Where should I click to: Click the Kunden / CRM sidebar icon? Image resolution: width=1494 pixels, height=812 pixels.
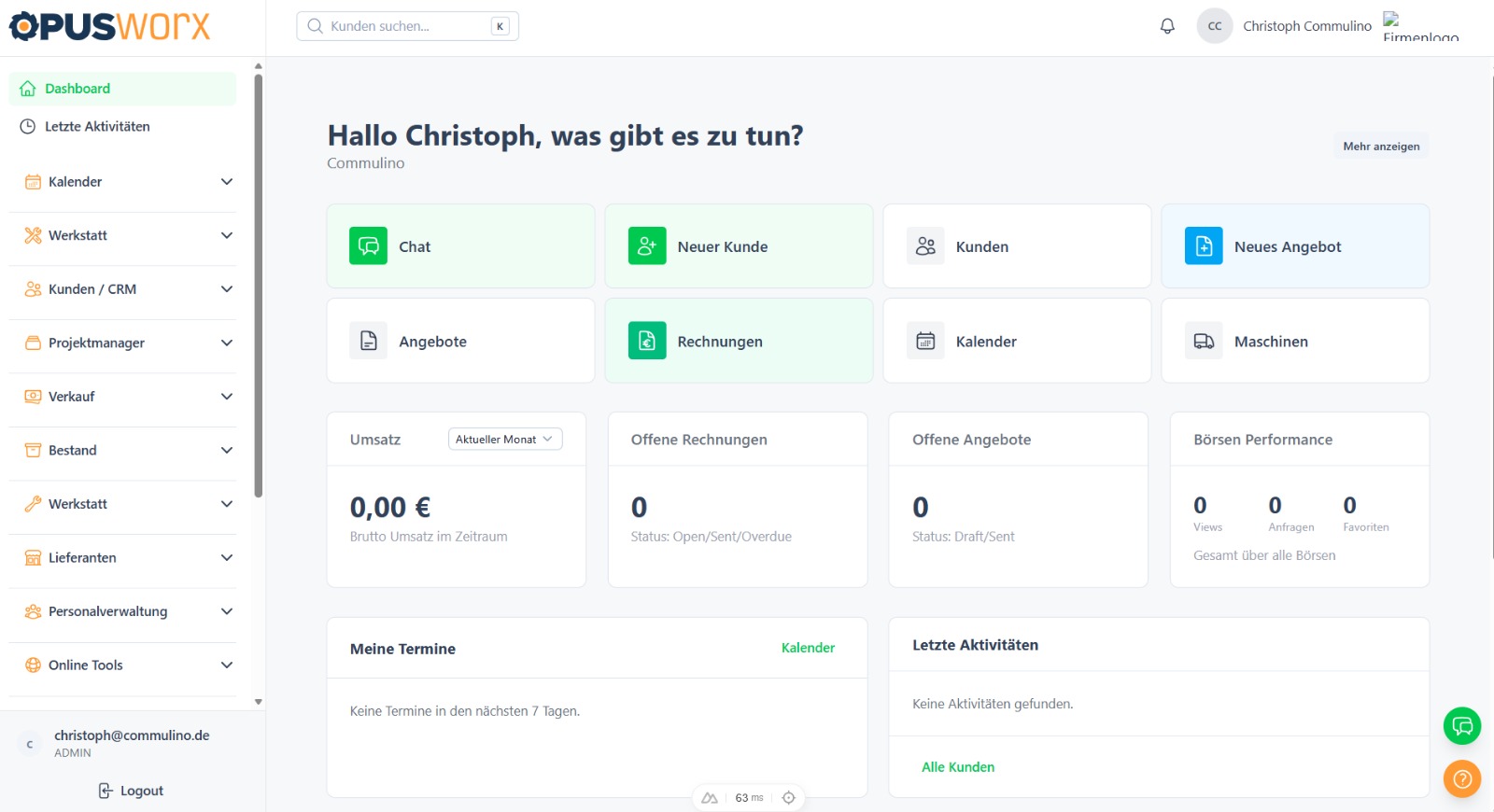tap(33, 289)
